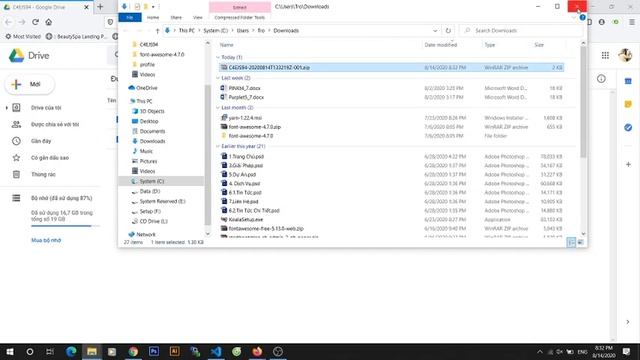Screen dimensions: 640x360
Task: Sort files by Type column
Action: 489,45
